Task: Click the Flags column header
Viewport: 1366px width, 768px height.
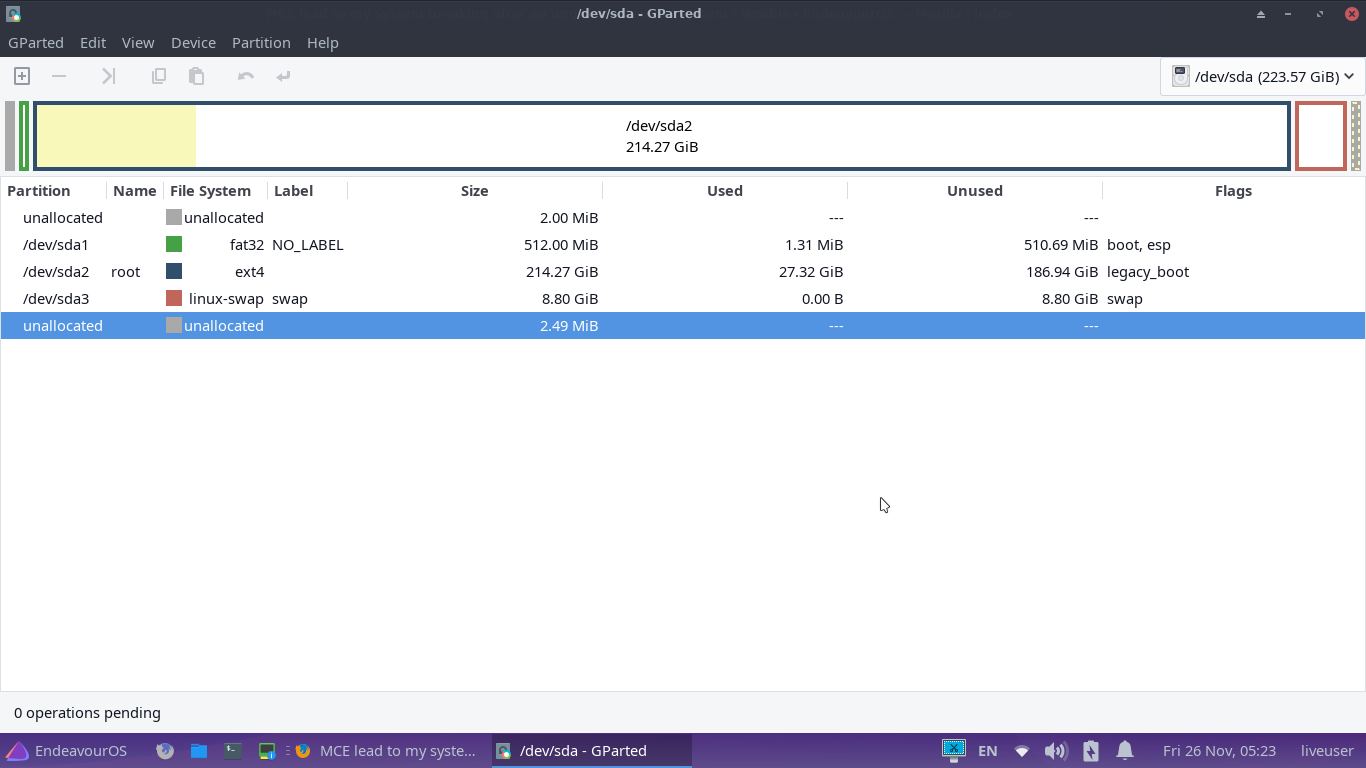Action: click(x=1233, y=191)
